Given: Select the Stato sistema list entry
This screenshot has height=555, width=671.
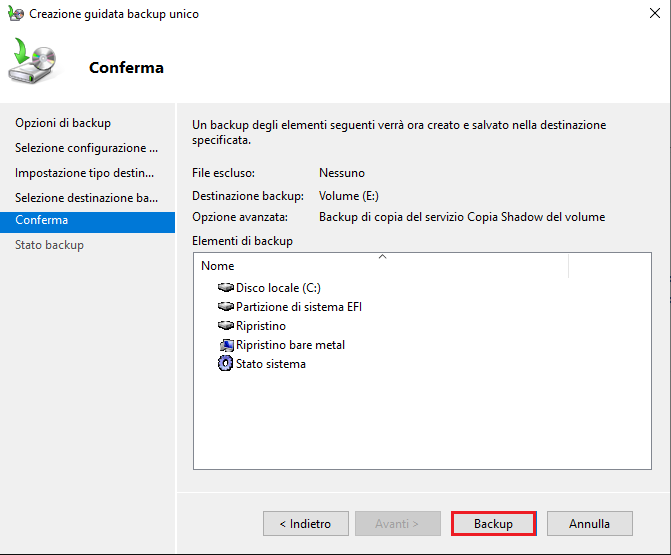Looking at the screenshot, I should click(x=271, y=364).
